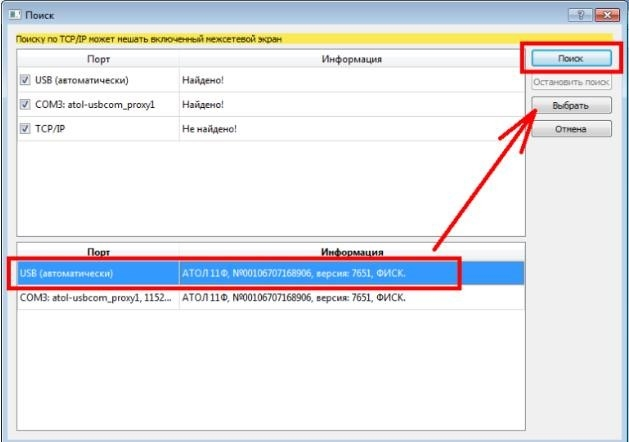
Task: Select the USB (автоматически) result row
Action: [x=270, y=274]
